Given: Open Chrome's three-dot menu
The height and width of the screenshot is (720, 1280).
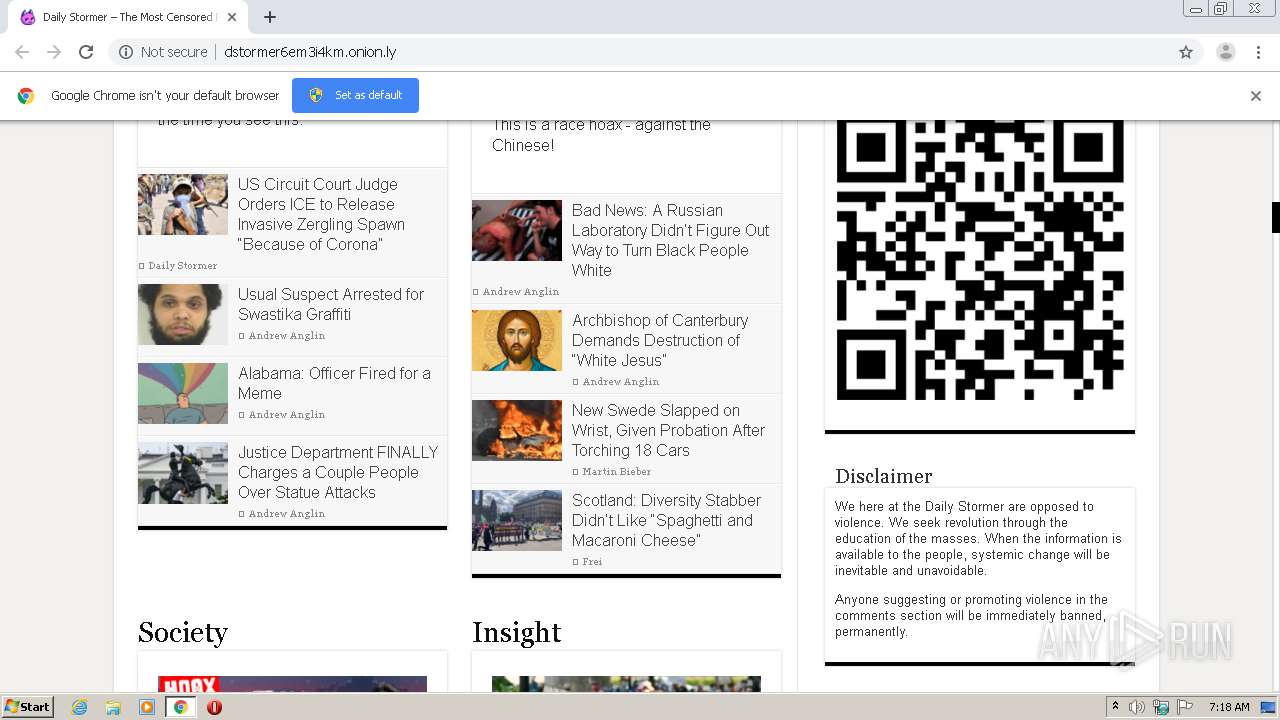Looking at the screenshot, I should click(1258, 52).
